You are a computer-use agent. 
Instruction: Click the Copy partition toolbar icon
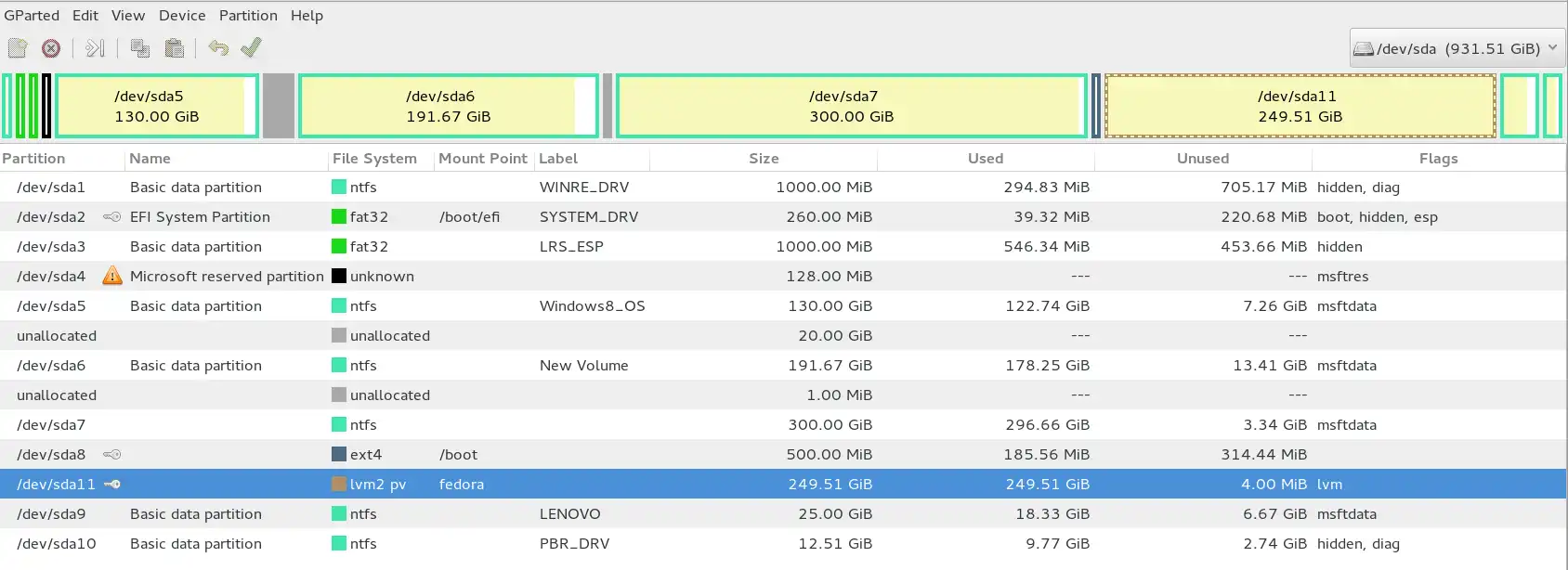(140, 48)
